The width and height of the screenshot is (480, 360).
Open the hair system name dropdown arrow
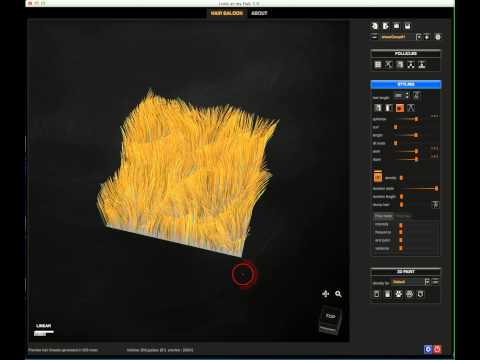point(419,37)
